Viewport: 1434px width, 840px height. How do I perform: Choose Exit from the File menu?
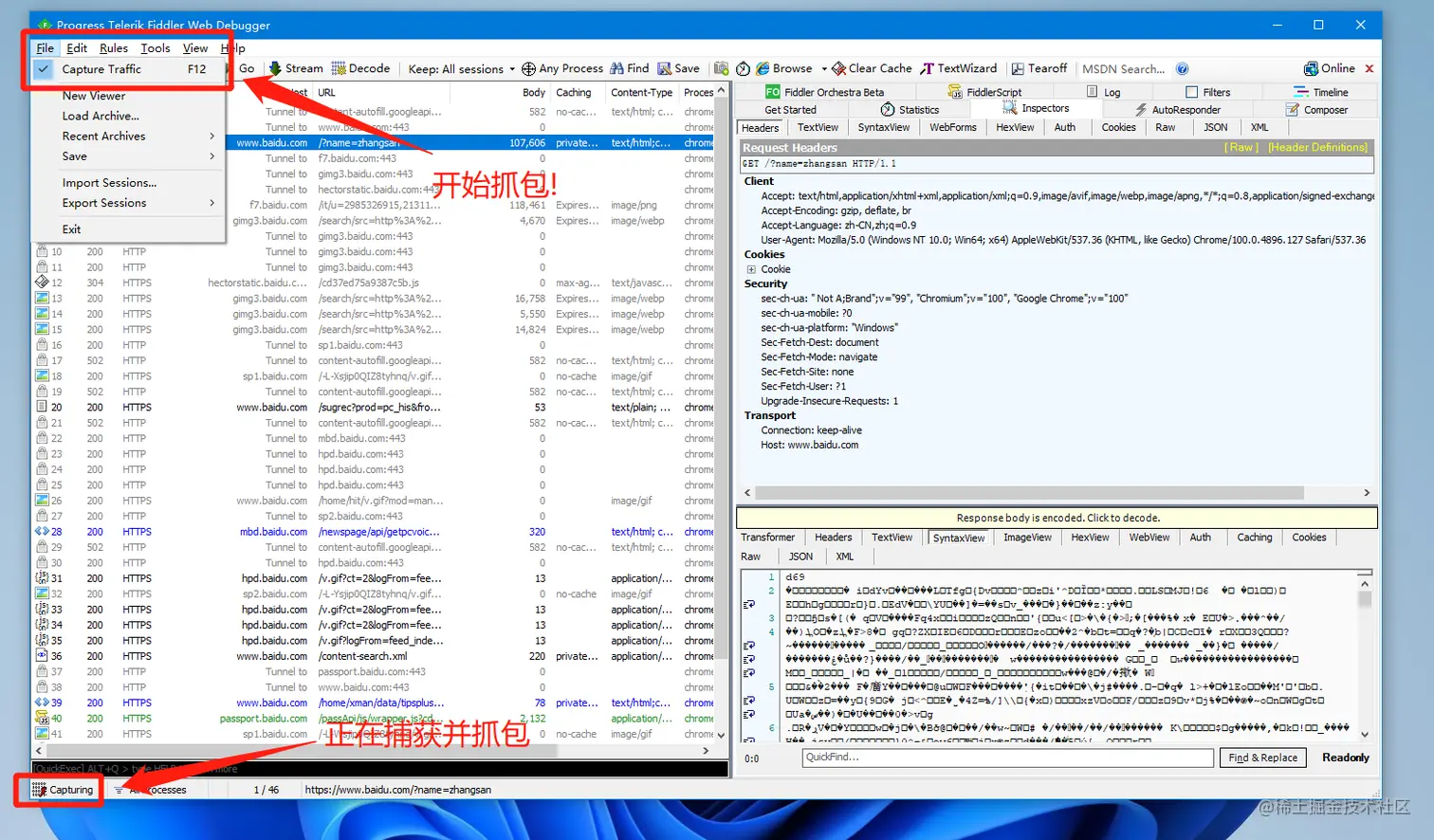(x=129, y=229)
